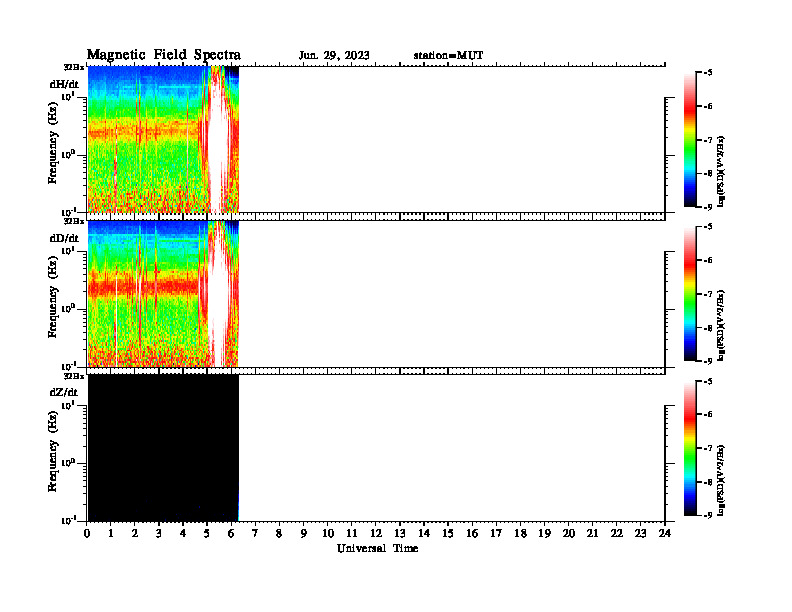792x612 pixels.
Task: Click hour tick label 16 on time axis
Action: [472, 533]
